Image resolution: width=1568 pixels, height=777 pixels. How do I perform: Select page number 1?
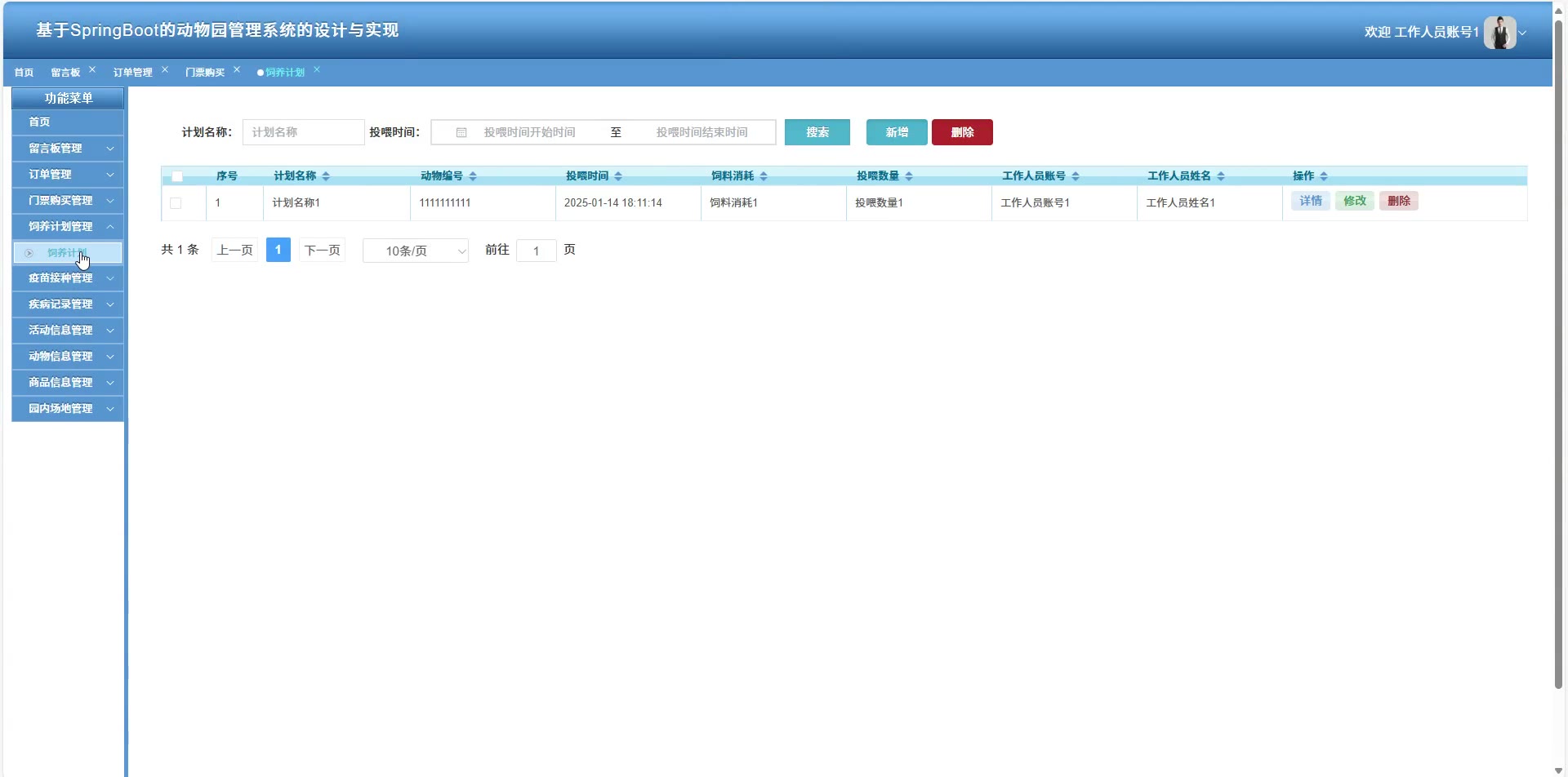tap(278, 250)
